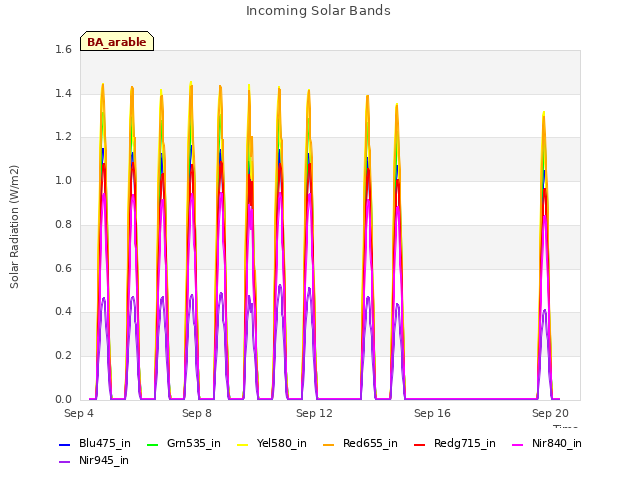
Task: Toggle the Redg715_in legend entry
Action: 455,443
